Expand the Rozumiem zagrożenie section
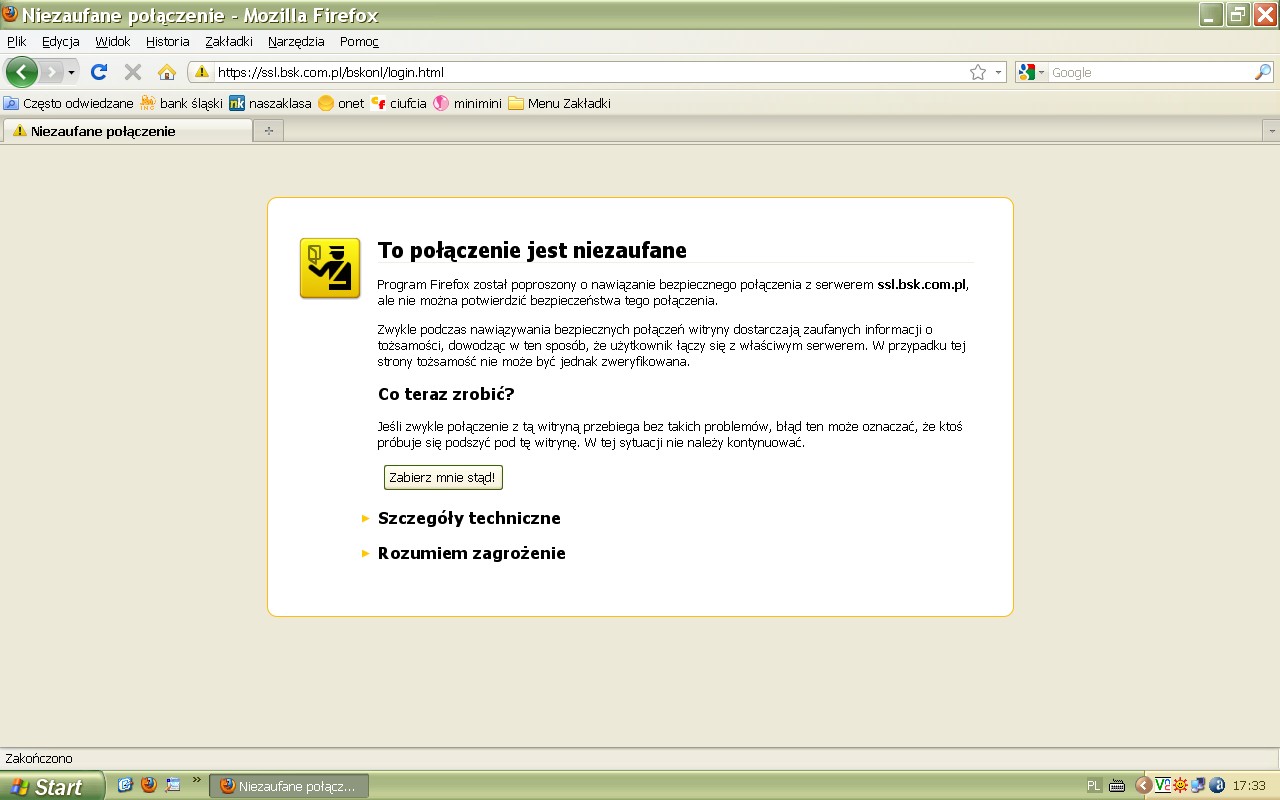1280x800 pixels. coord(471,553)
